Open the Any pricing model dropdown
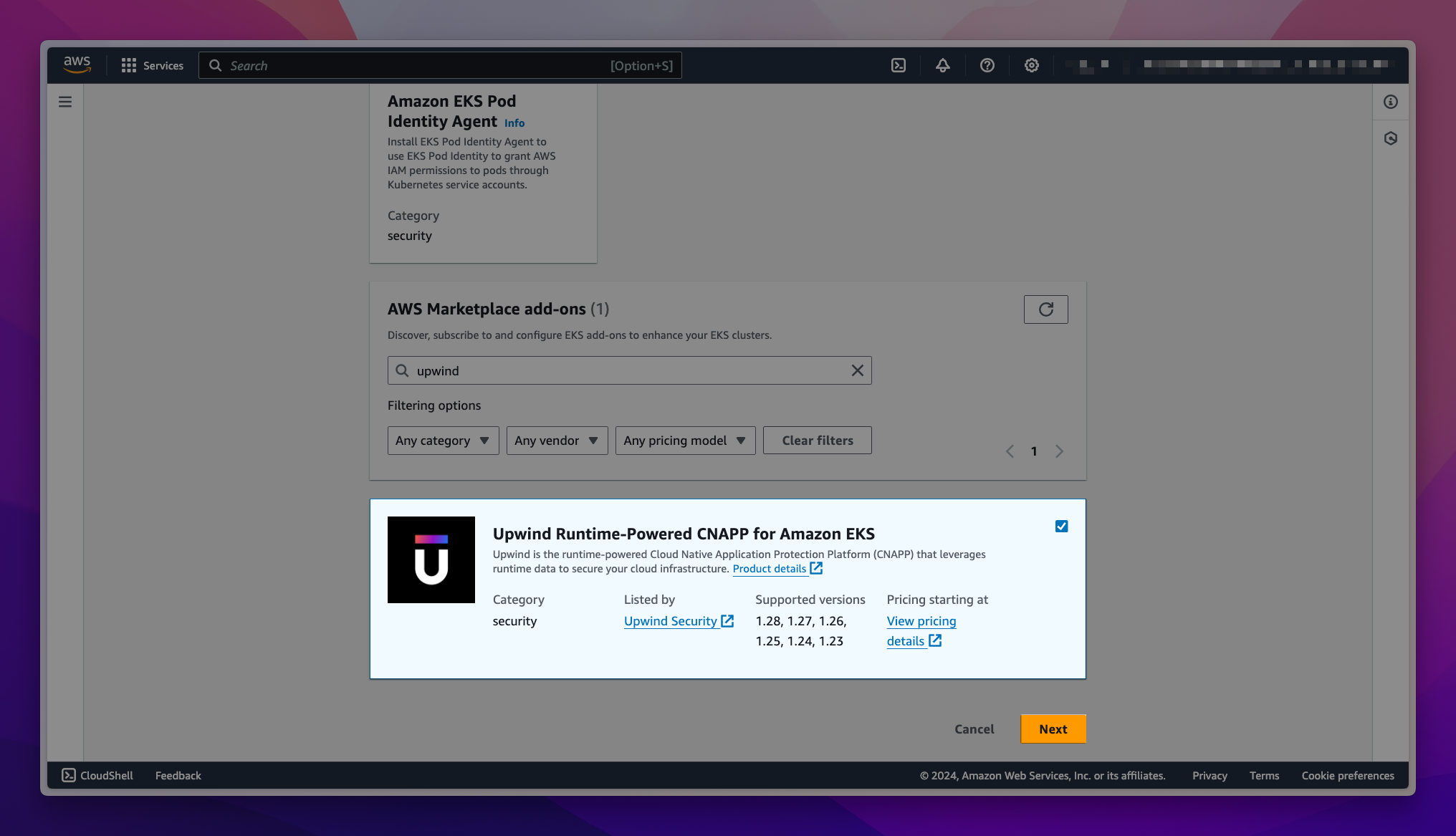 [685, 441]
